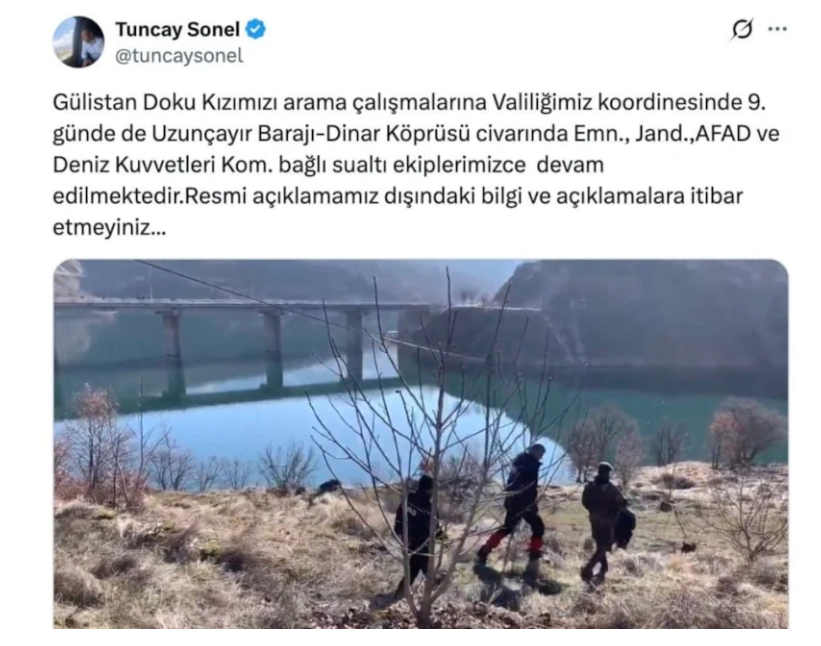Click the rightmost soldier carrying a bag
The height and width of the screenshot is (646, 821).
click(606, 522)
